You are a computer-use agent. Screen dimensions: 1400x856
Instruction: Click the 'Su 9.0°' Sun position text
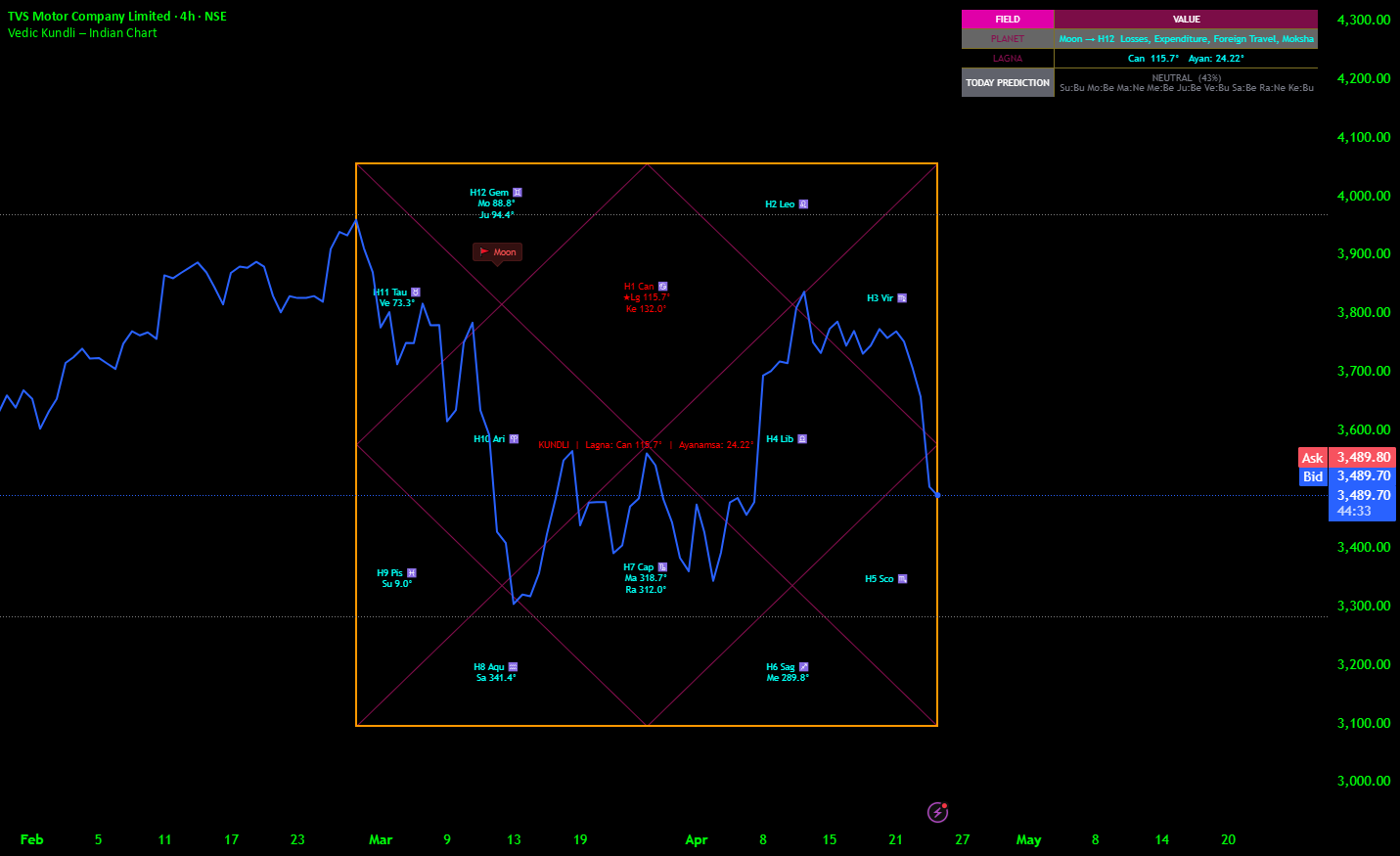[x=397, y=584]
